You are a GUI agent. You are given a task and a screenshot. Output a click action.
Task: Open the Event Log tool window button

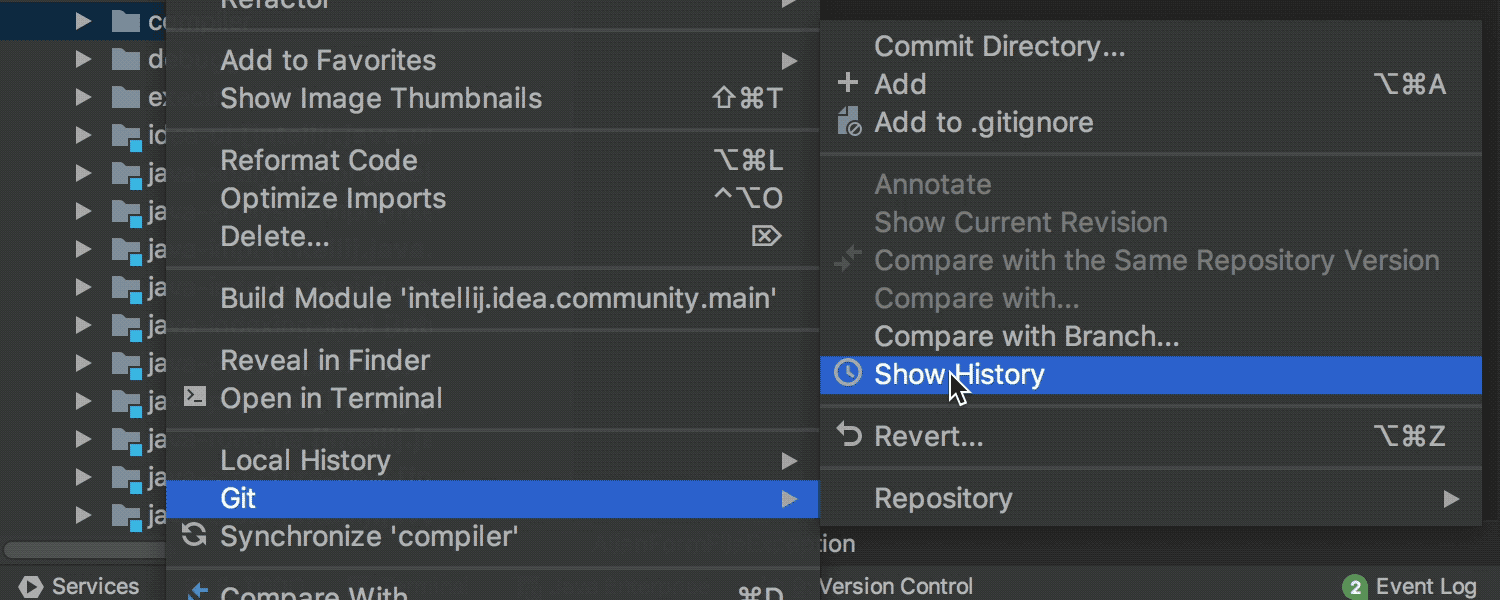[1425, 587]
